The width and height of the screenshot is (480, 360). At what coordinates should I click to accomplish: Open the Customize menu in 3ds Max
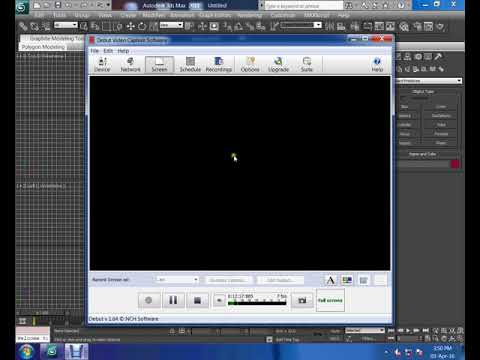[x=283, y=15]
